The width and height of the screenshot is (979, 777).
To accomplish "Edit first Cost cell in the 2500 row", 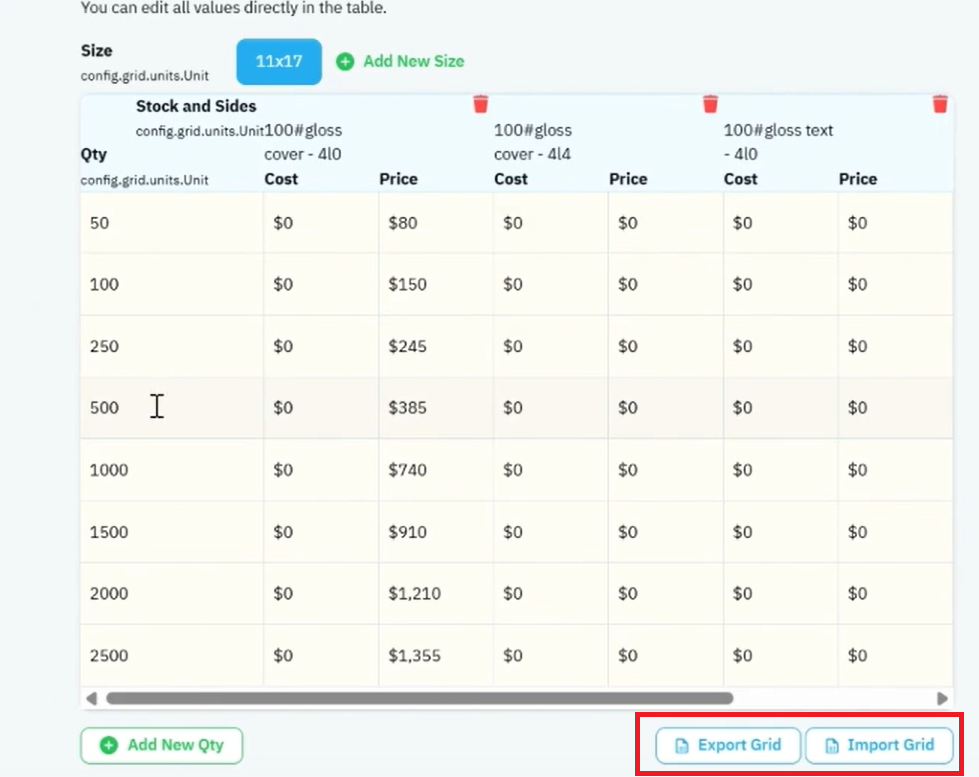I will click(x=321, y=655).
